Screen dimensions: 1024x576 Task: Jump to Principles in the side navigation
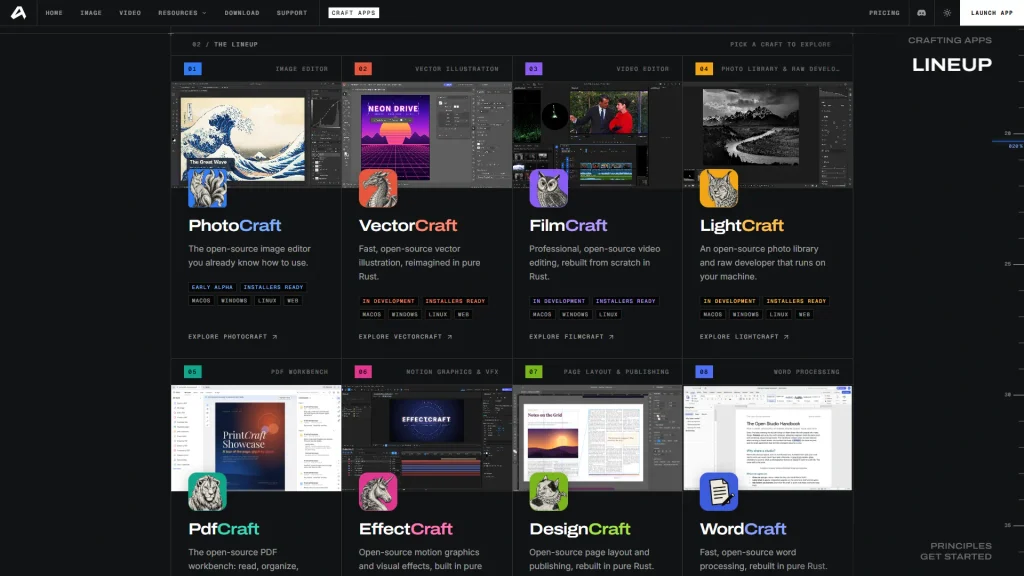point(961,546)
